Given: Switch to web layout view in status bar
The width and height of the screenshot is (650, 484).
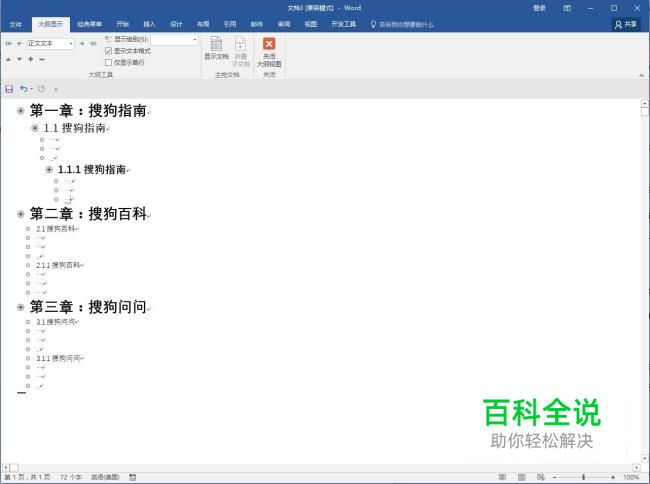Looking at the screenshot, I should [x=541, y=477].
